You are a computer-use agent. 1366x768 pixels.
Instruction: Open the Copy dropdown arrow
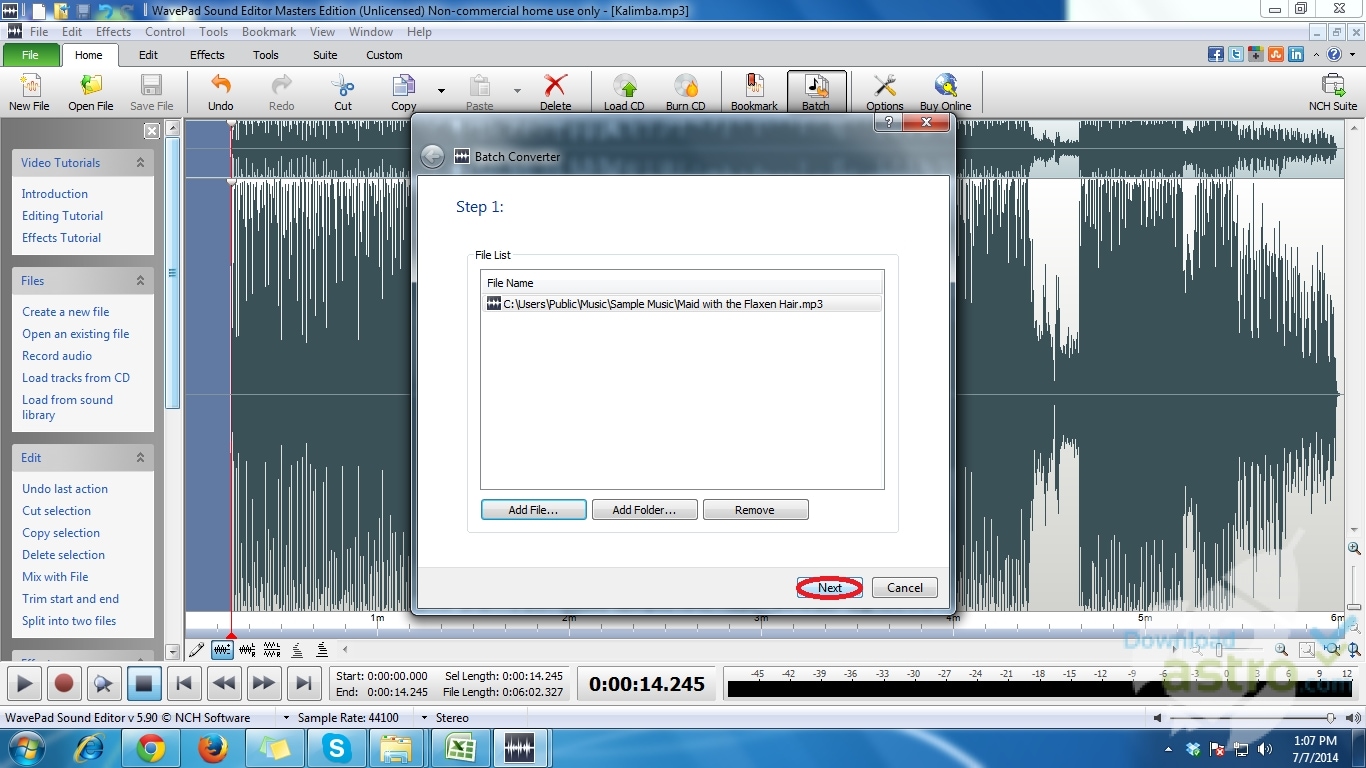click(x=441, y=91)
